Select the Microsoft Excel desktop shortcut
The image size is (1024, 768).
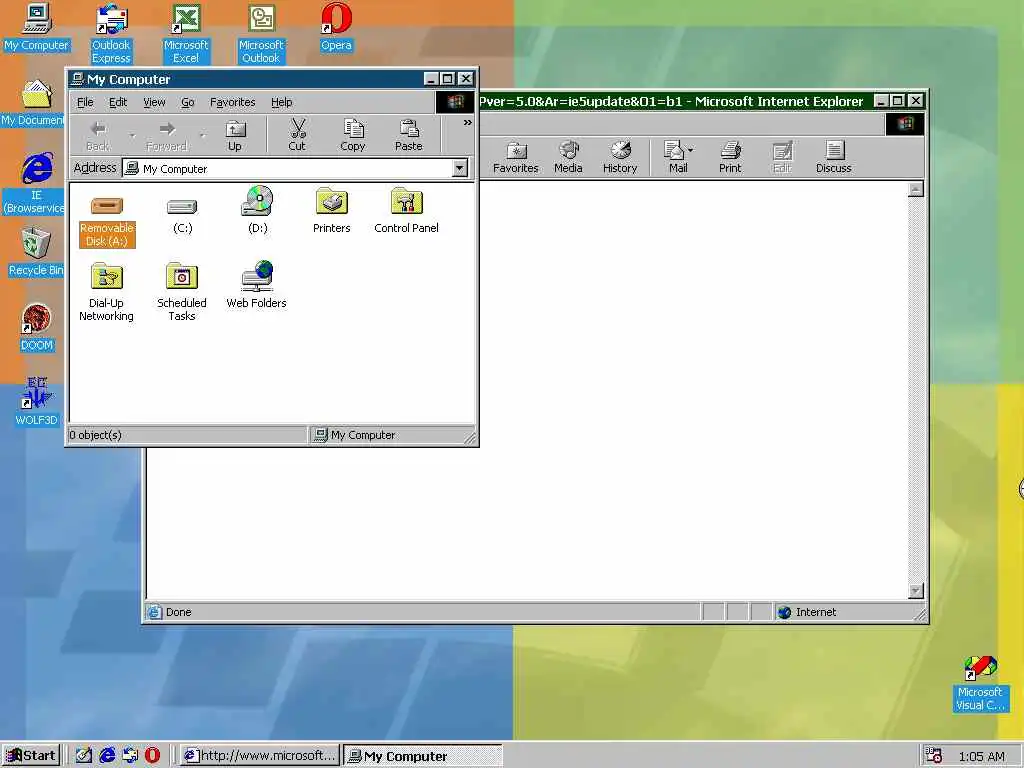coord(186,34)
